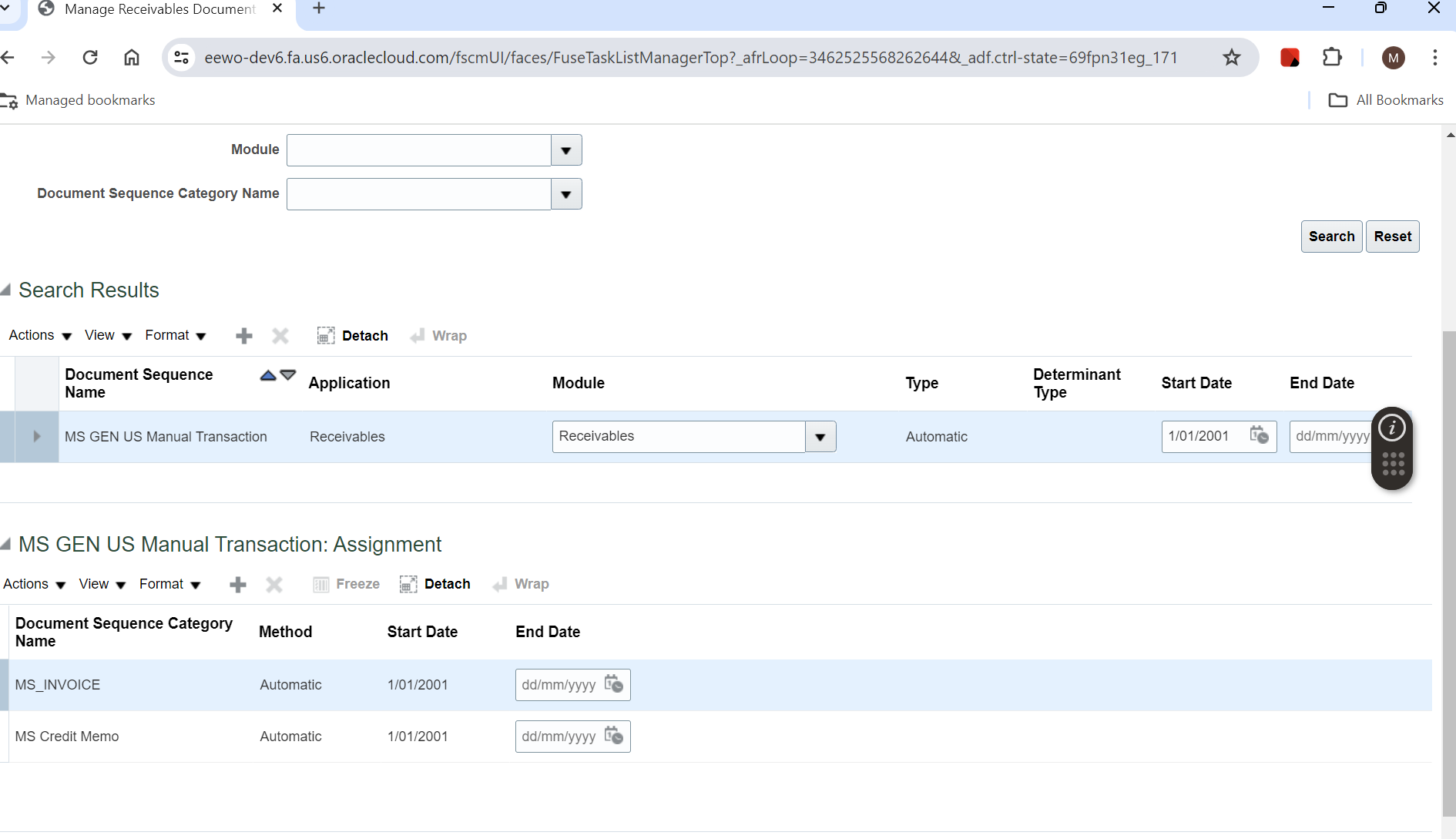Click the Reset button
The width and height of the screenshot is (1456, 839).
(x=1393, y=237)
